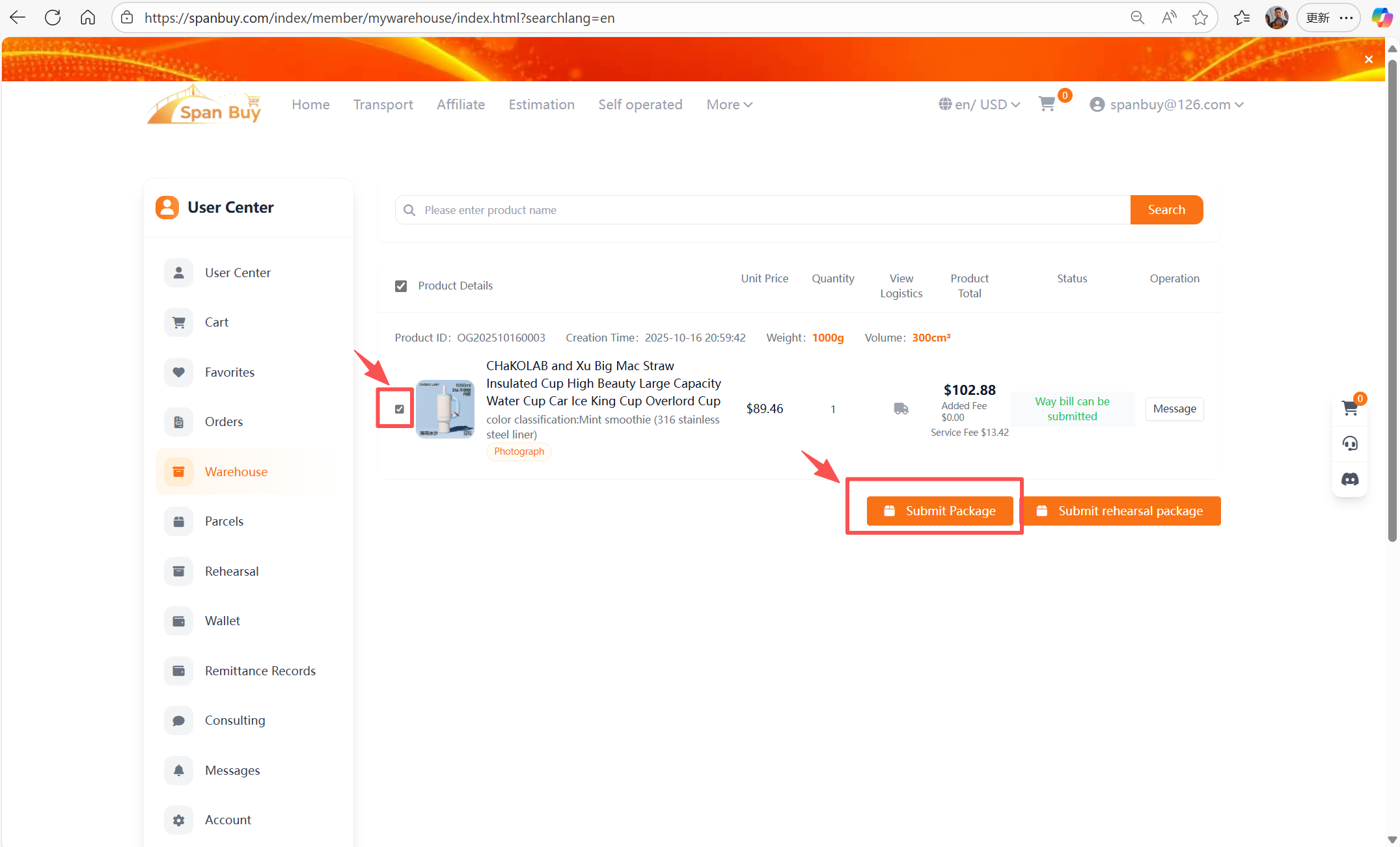The width and height of the screenshot is (1400, 847).
Task: Expand the More navigation menu
Action: click(x=729, y=105)
